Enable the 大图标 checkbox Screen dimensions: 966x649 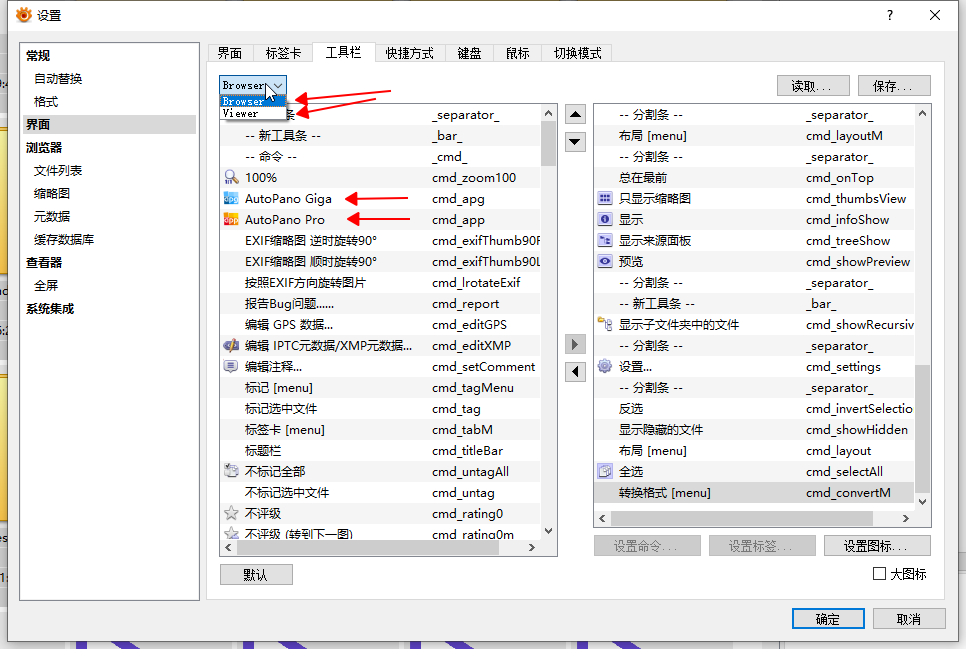[880, 574]
